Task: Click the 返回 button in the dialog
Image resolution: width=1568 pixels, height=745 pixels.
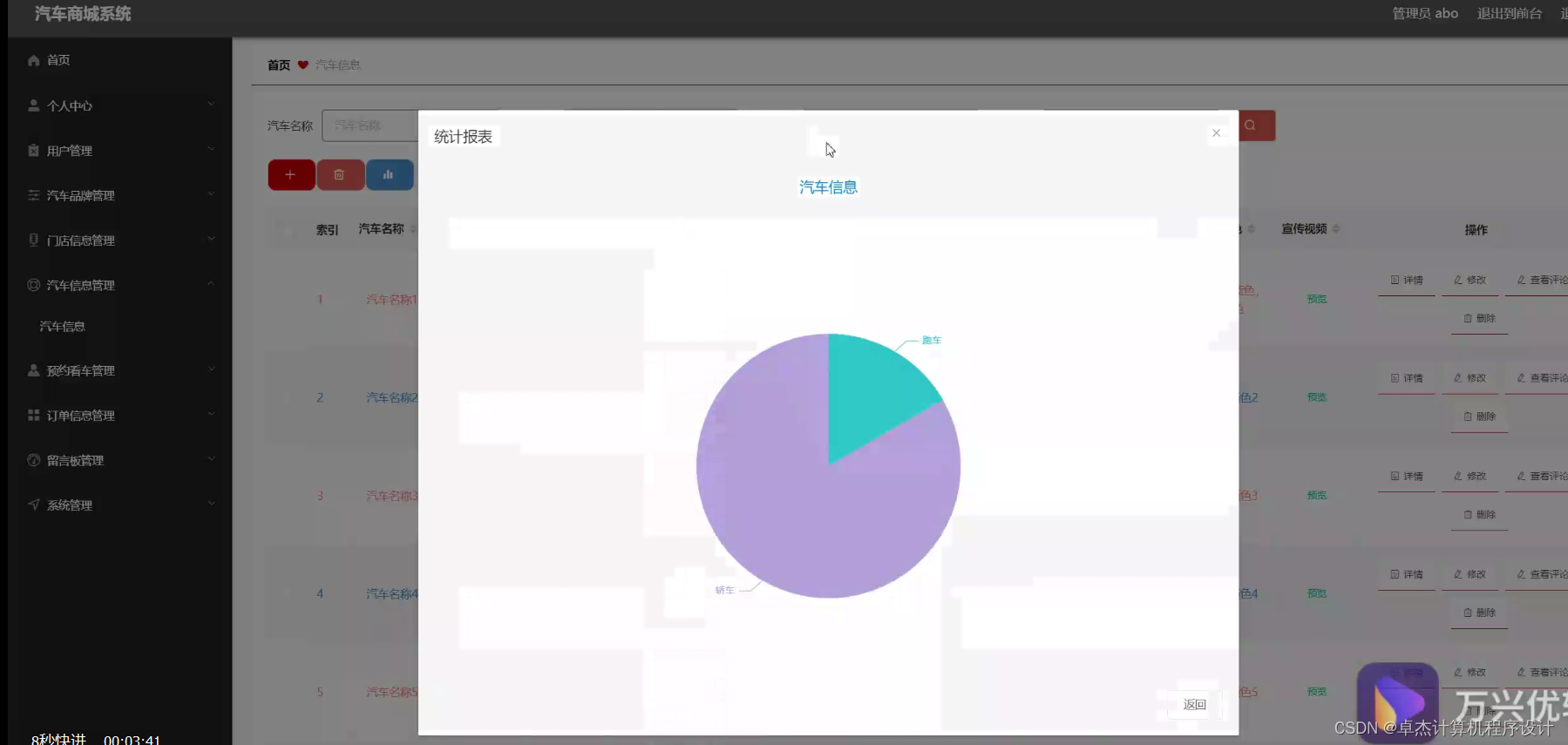Action: click(1194, 705)
